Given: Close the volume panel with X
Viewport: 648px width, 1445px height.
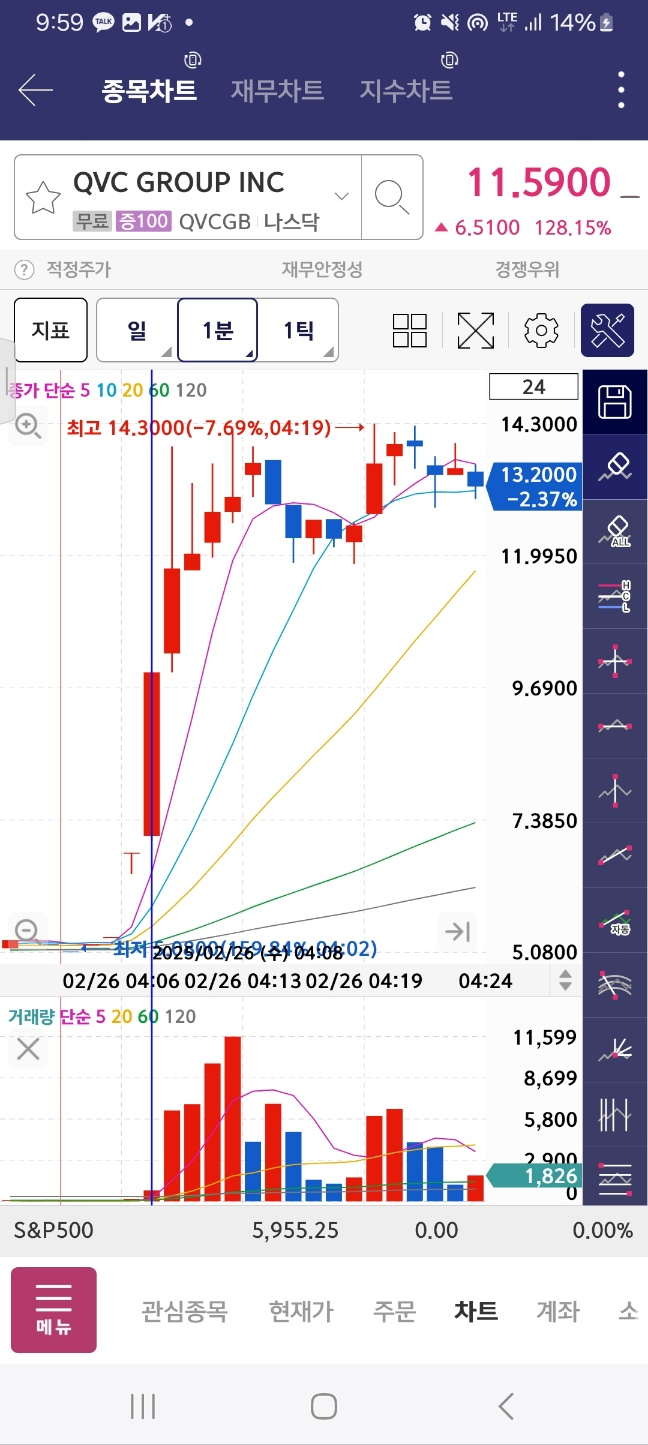Looking at the screenshot, I should (28, 1048).
